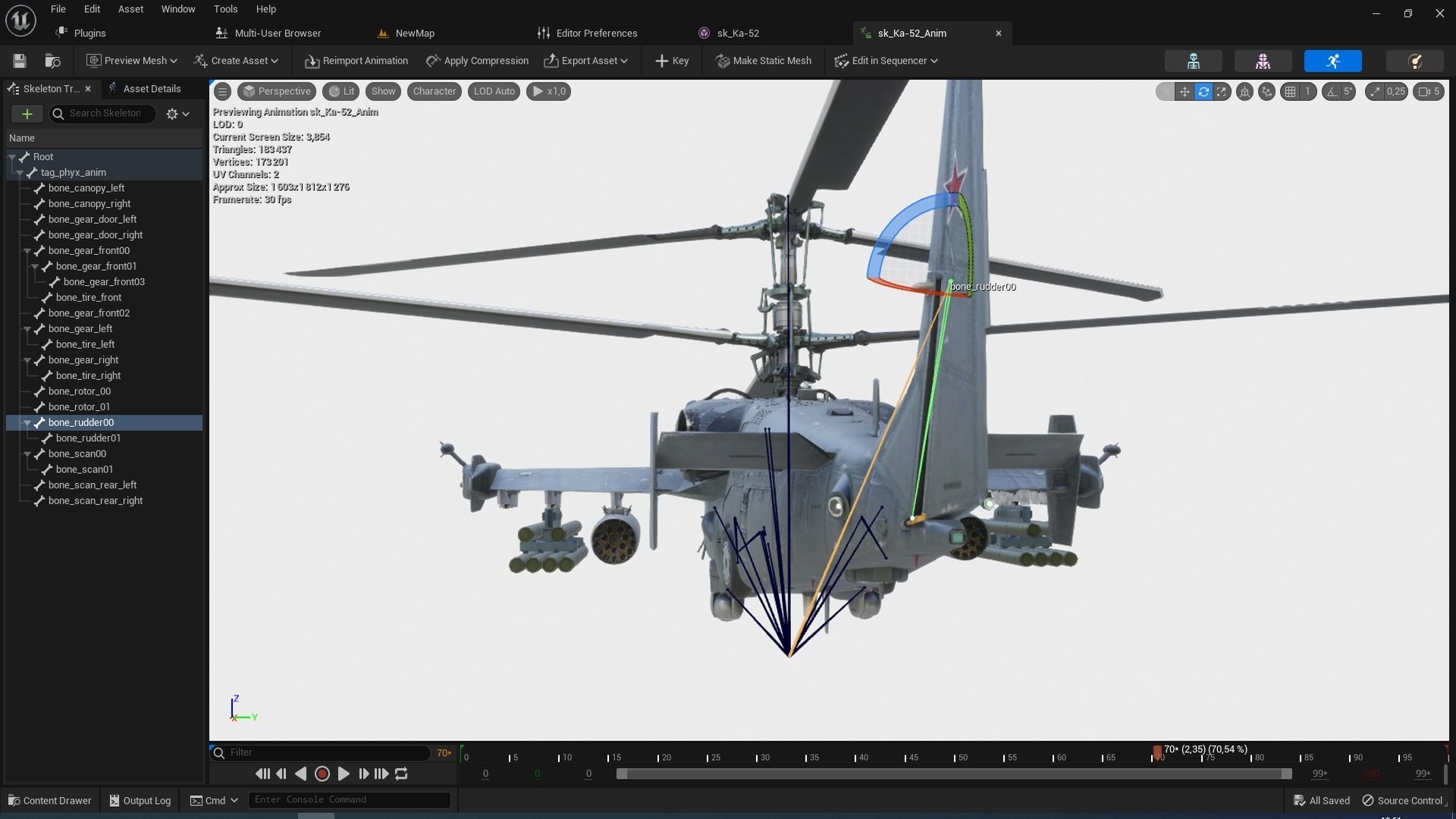Select the scale gizmo tool
The height and width of the screenshot is (819, 1456).
pos(1221,91)
